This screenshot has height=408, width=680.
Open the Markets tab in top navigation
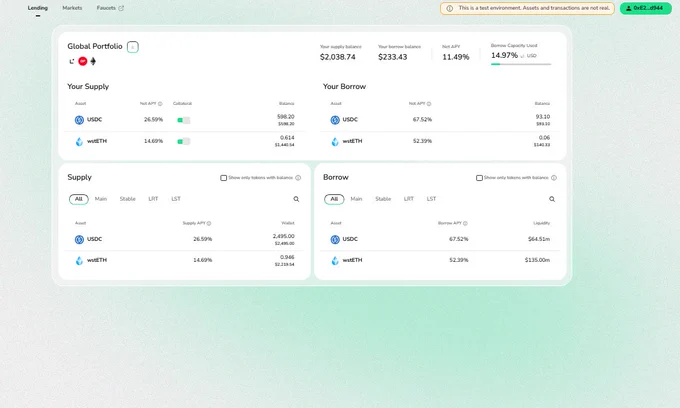(72, 8)
